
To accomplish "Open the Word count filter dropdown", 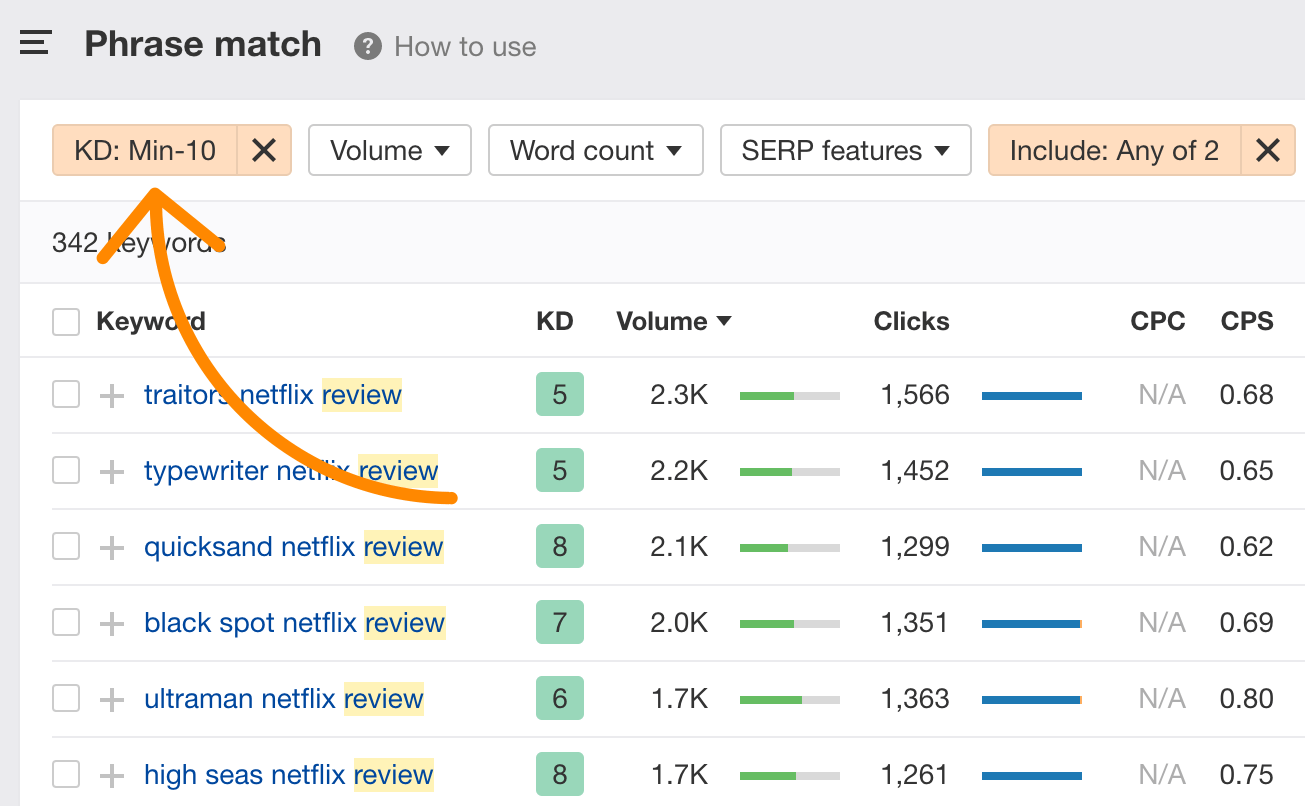I will (x=595, y=151).
